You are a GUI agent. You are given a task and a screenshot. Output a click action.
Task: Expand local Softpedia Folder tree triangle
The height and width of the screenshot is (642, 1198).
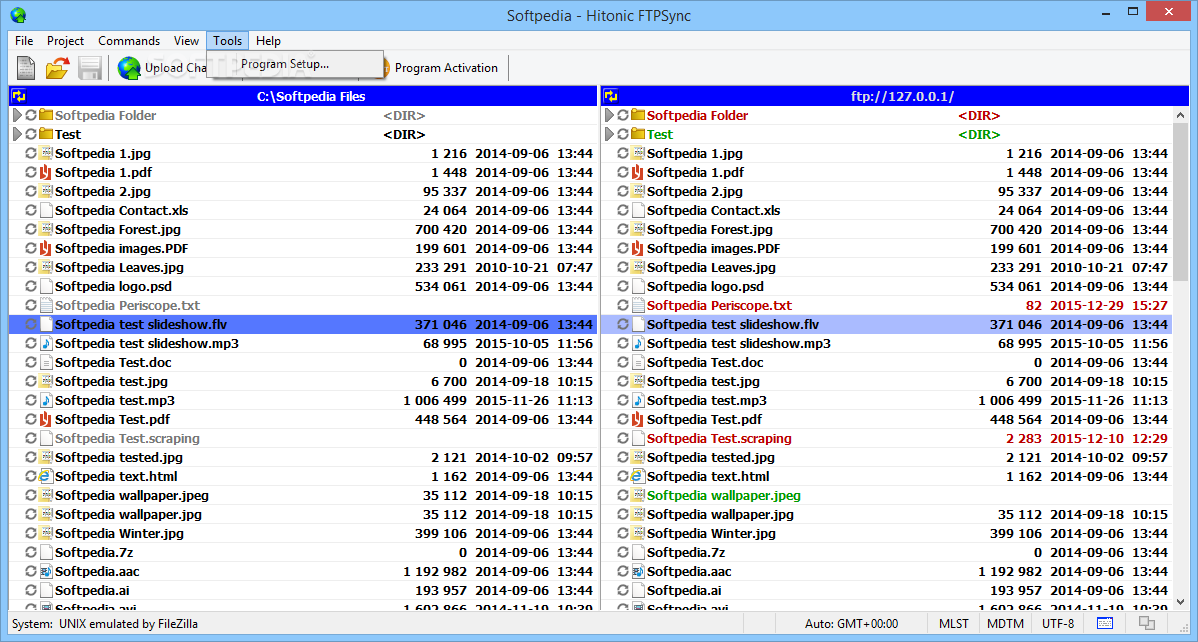pyautogui.click(x=17, y=115)
